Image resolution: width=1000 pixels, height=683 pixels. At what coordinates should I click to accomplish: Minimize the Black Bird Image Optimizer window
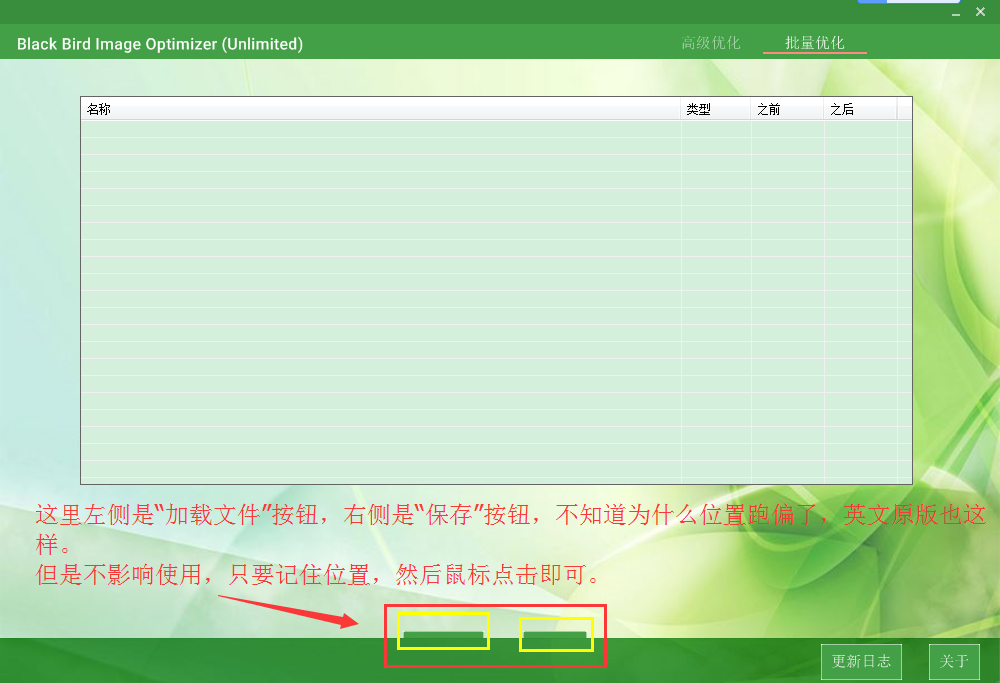coord(955,12)
